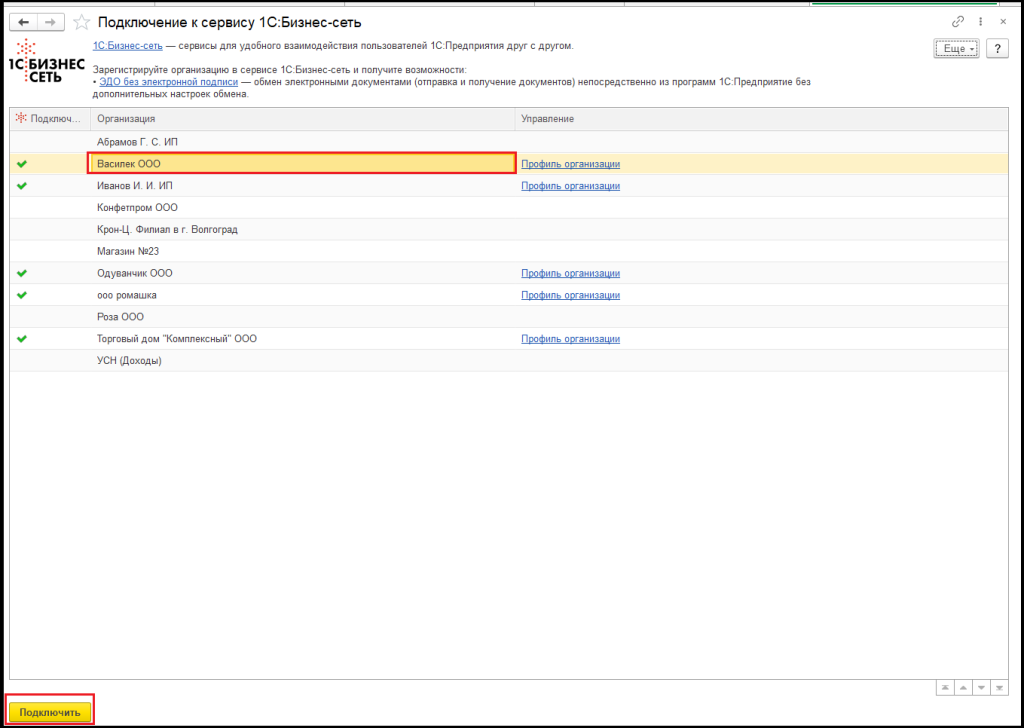
Task: Follow the 1С:Бизнес-сеть link
Action: click(128, 46)
